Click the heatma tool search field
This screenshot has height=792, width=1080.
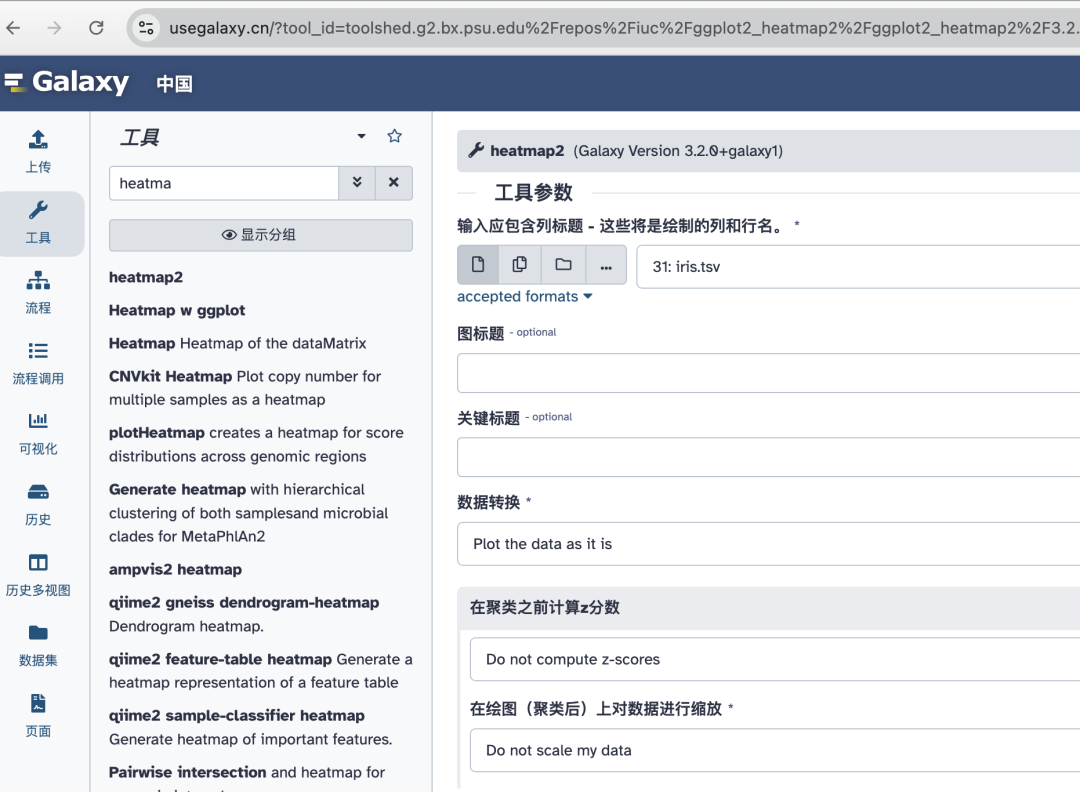click(x=224, y=183)
